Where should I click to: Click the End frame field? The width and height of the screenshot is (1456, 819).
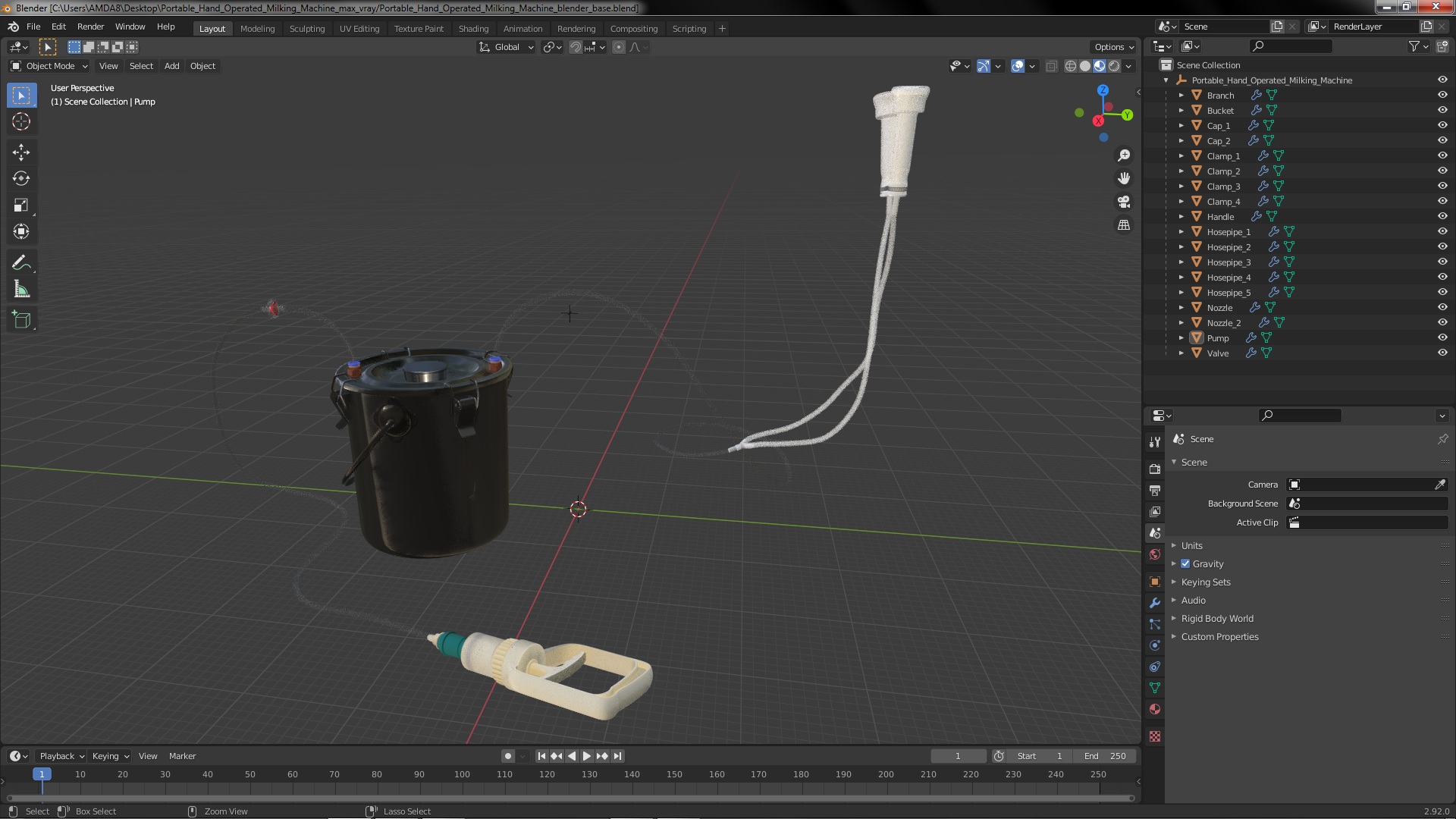click(1105, 756)
